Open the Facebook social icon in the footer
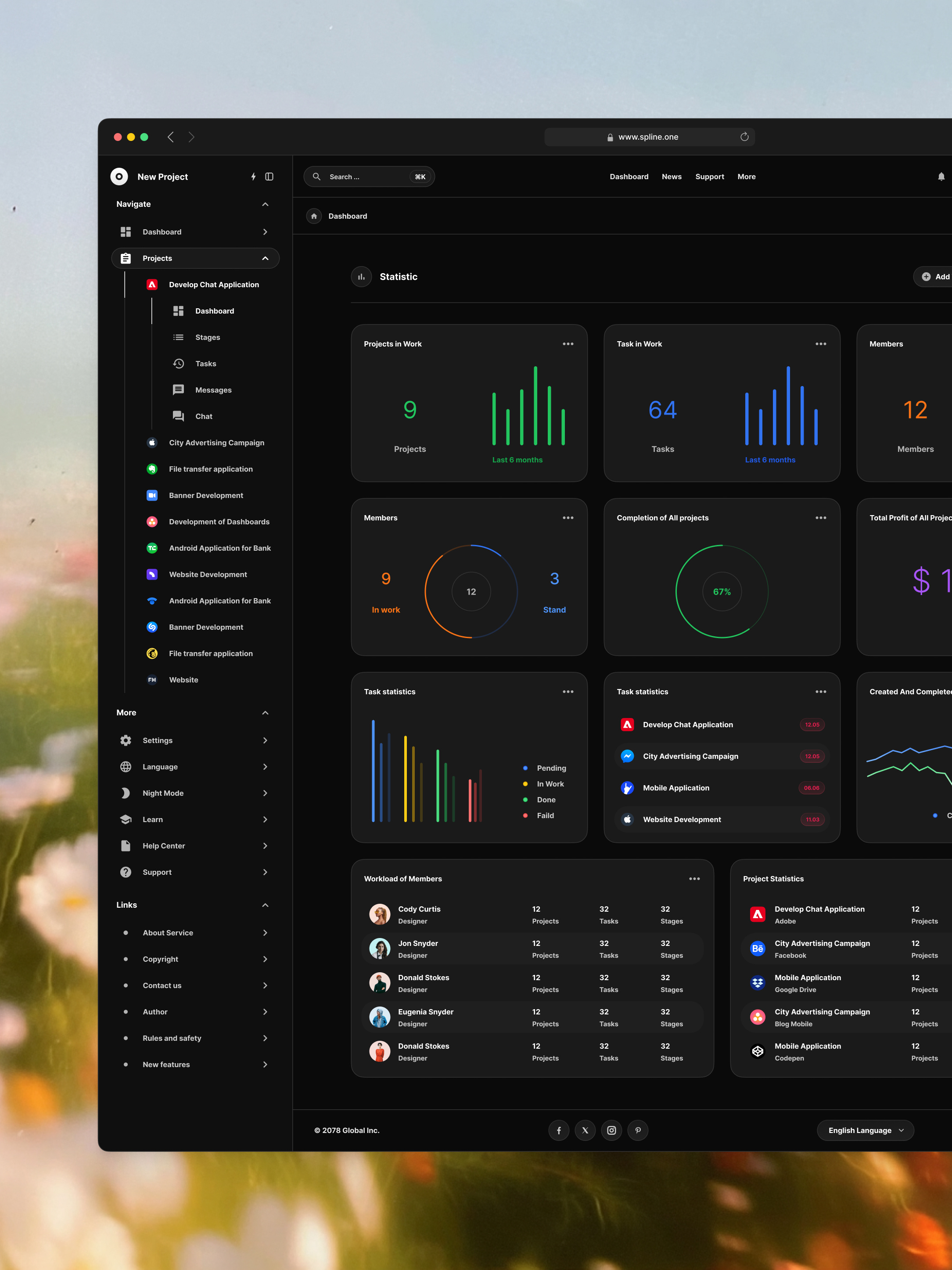Image resolution: width=952 pixels, height=1270 pixels. [559, 1130]
